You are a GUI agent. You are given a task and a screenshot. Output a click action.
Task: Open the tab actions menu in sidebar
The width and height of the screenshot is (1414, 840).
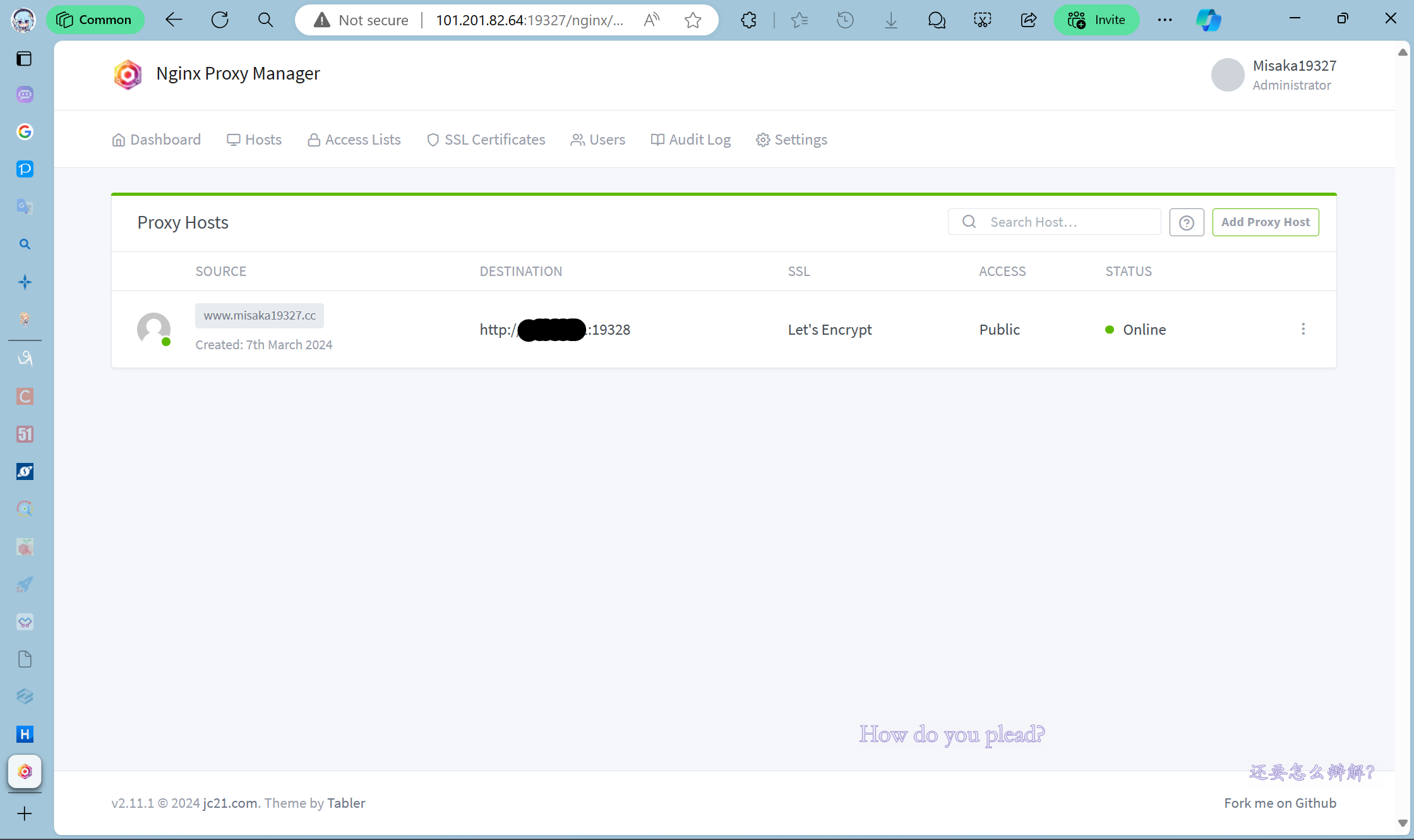(x=24, y=59)
